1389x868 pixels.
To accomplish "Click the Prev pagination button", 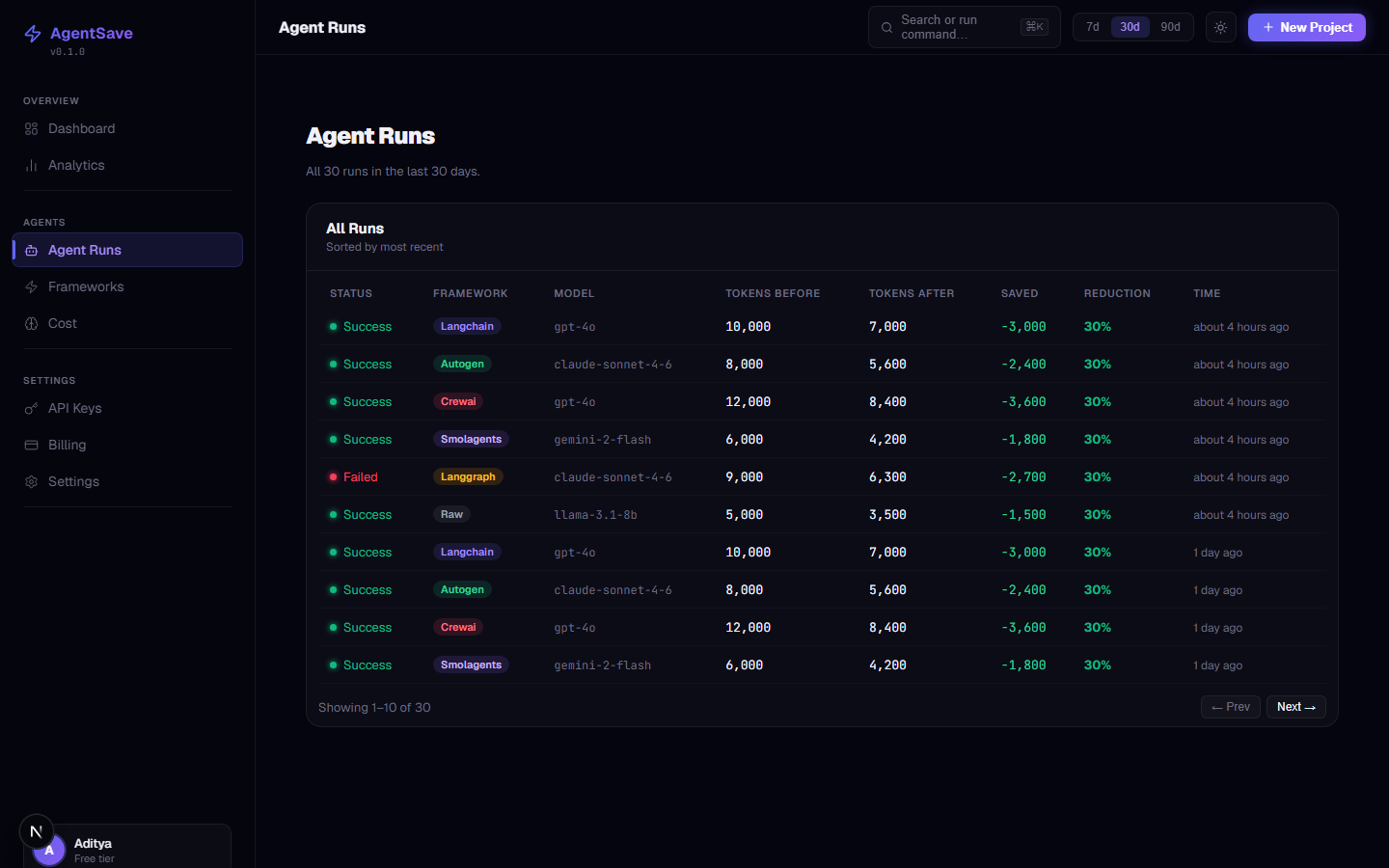I will pyautogui.click(x=1230, y=707).
